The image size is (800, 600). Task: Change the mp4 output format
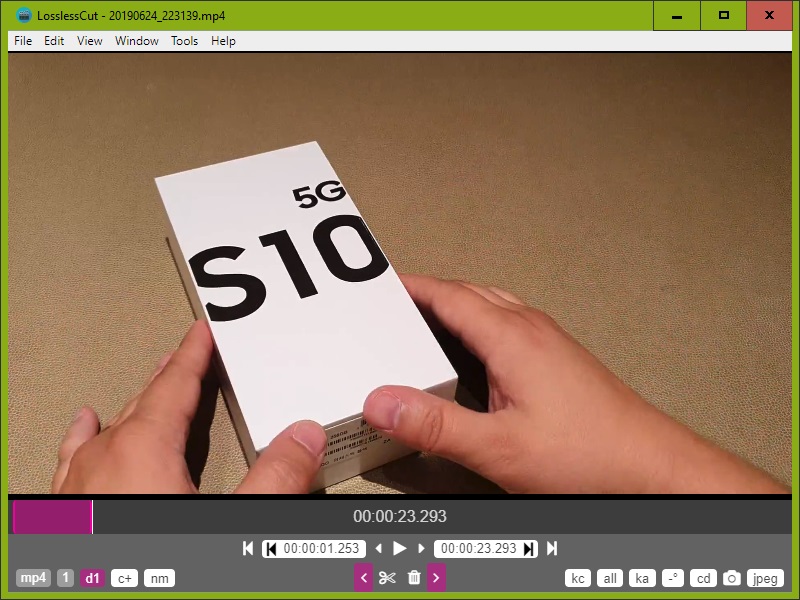[x=33, y=578]
